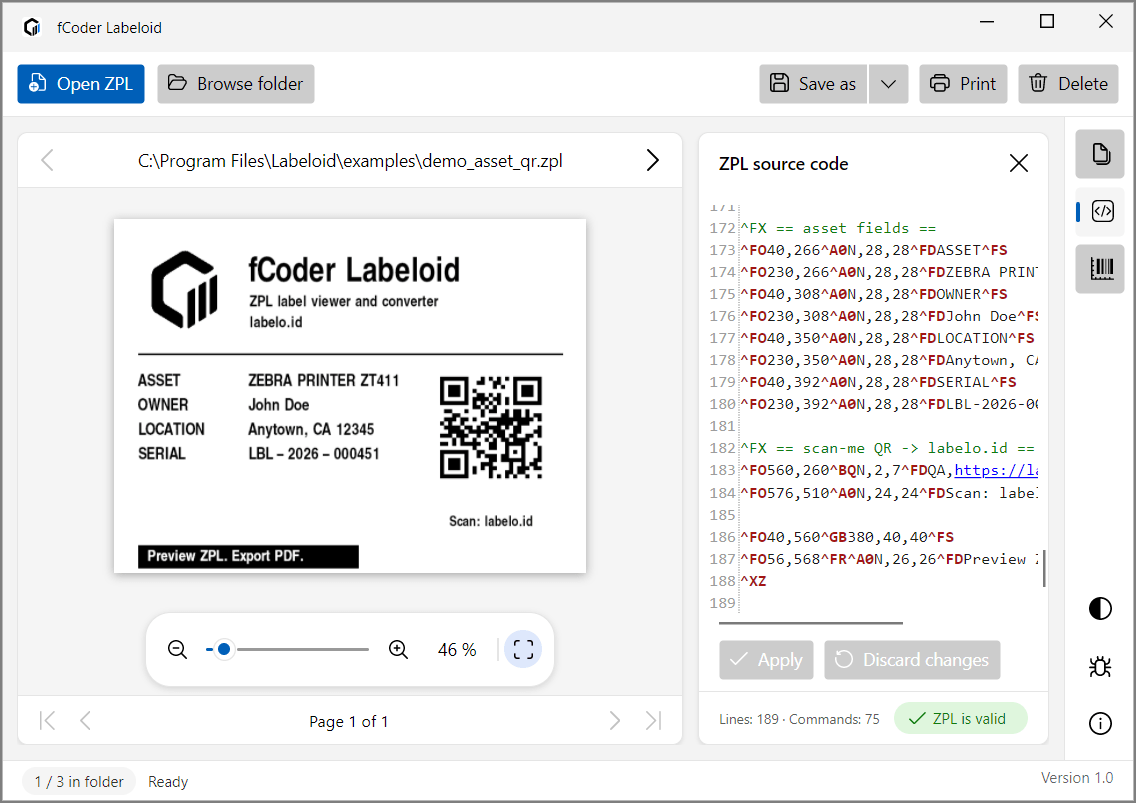The height and width of the screenshot is (803, 1136).
Task: Click the https link on line 183
Action: (x=995, y=470)
